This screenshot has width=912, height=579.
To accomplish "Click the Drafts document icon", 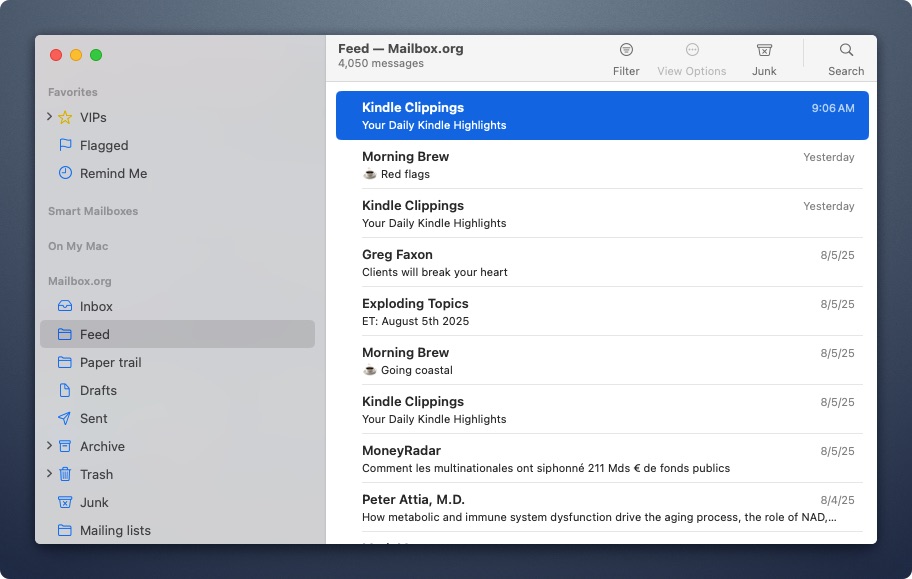I will (x=65, y=390).
